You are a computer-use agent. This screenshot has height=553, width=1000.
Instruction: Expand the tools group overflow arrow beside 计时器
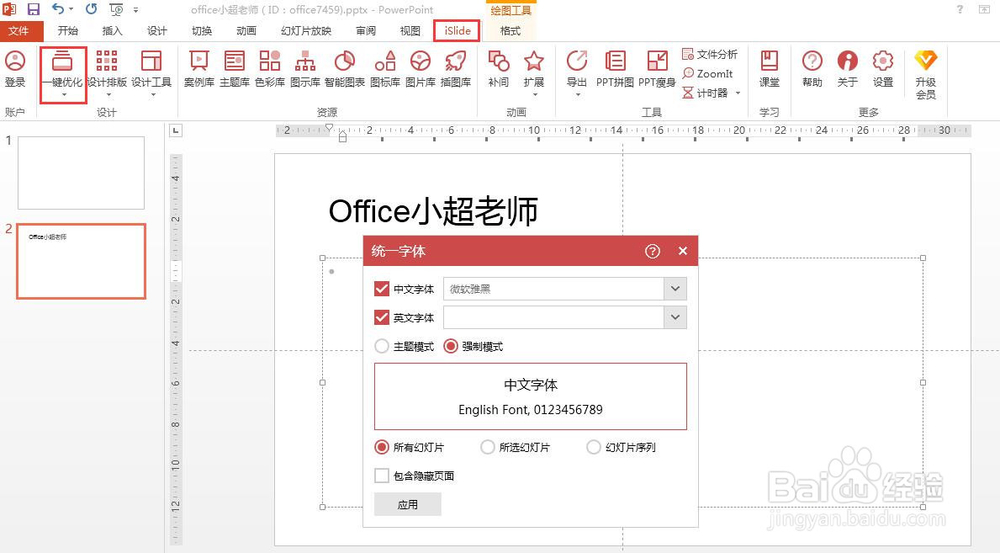(x=738, y=93)
